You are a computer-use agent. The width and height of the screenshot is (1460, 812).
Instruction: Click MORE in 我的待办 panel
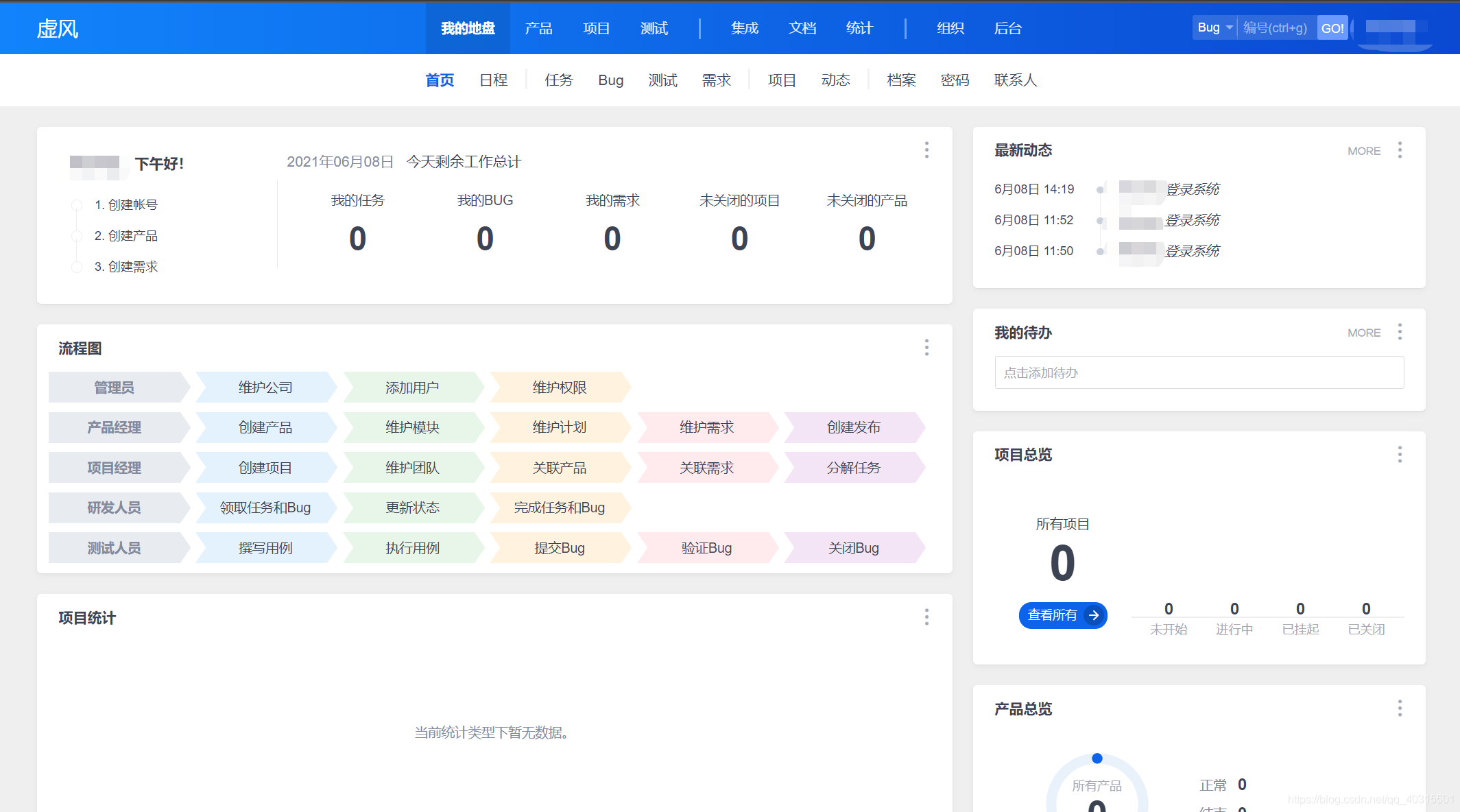pos(1364,333)
